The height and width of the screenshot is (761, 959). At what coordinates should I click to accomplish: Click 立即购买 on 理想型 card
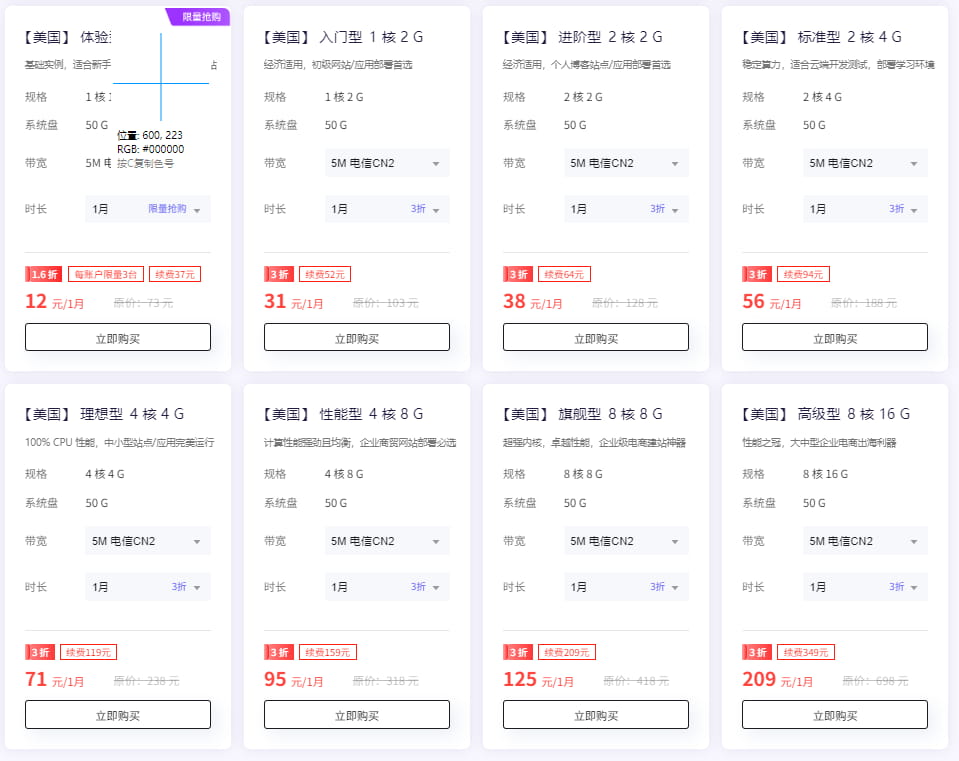118,715
